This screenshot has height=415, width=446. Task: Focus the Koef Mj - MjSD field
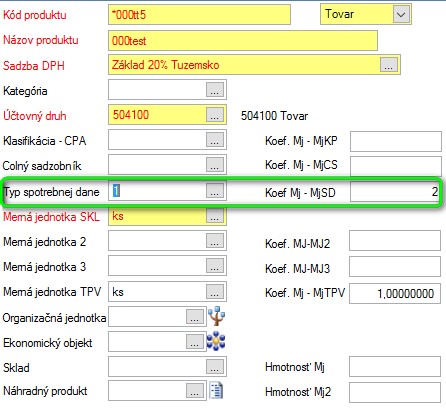(395, 192)
